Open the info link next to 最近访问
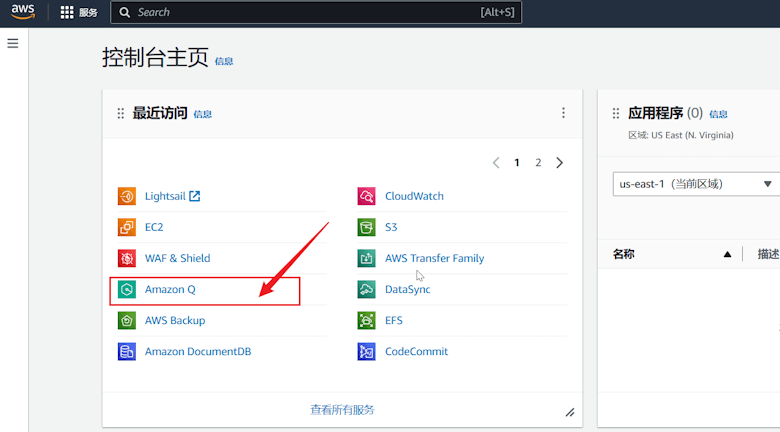 [202, 114]
